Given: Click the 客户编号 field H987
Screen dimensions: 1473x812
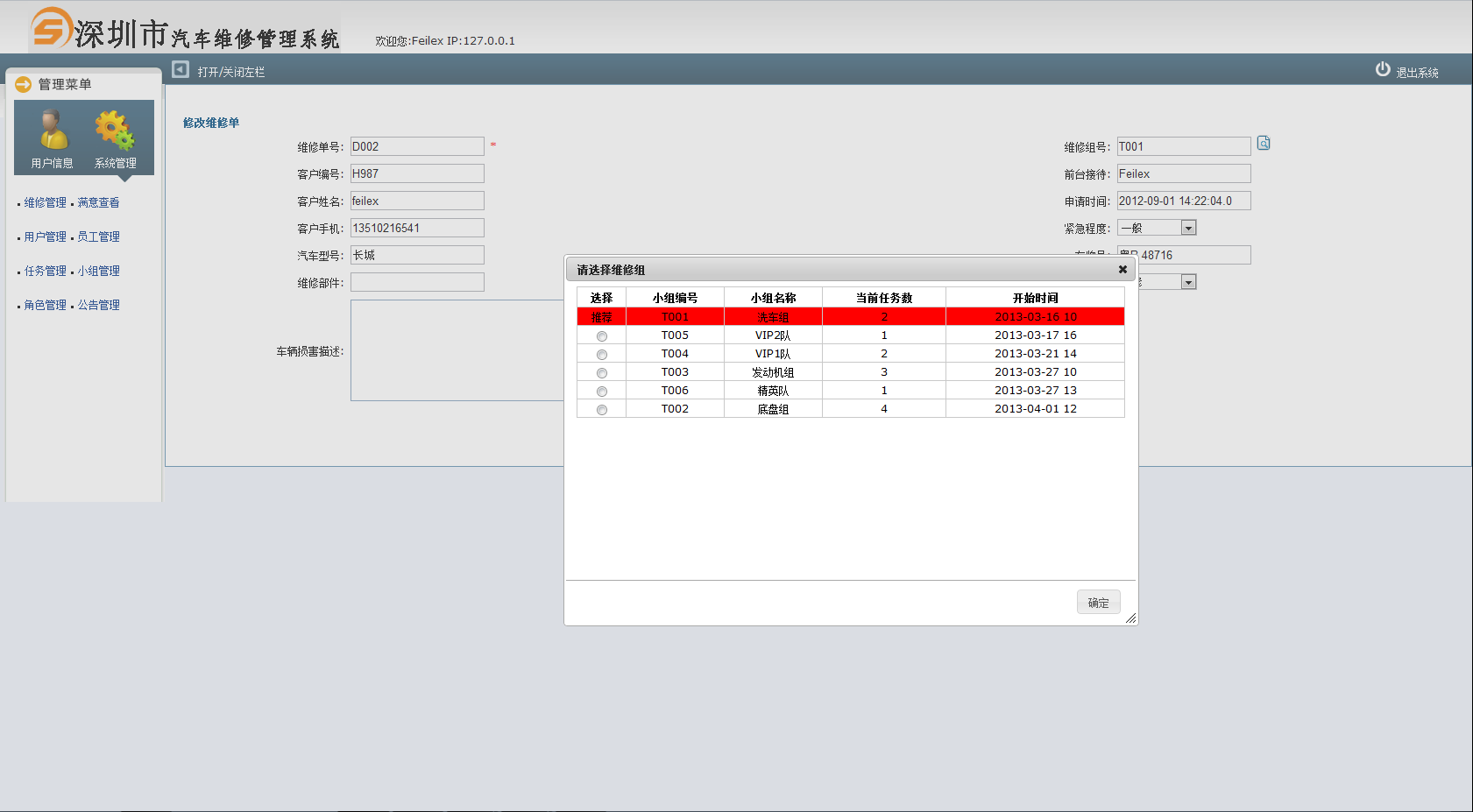Looking at the screenshot, I should pos(417,173).
